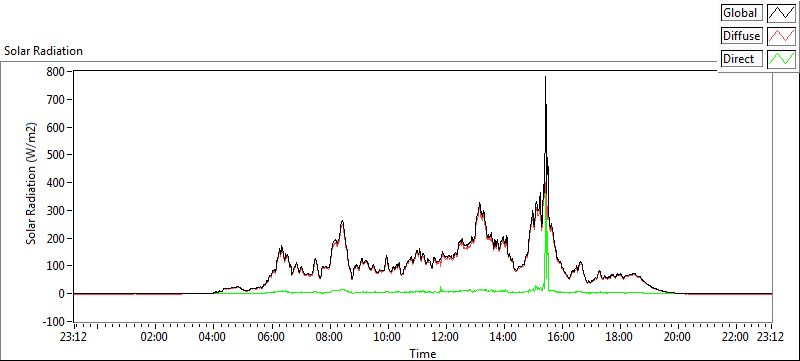The width and height of the screenshot is (800, 361).
Task: Click the Global plot legend label
Action: [x=742, y=12]
